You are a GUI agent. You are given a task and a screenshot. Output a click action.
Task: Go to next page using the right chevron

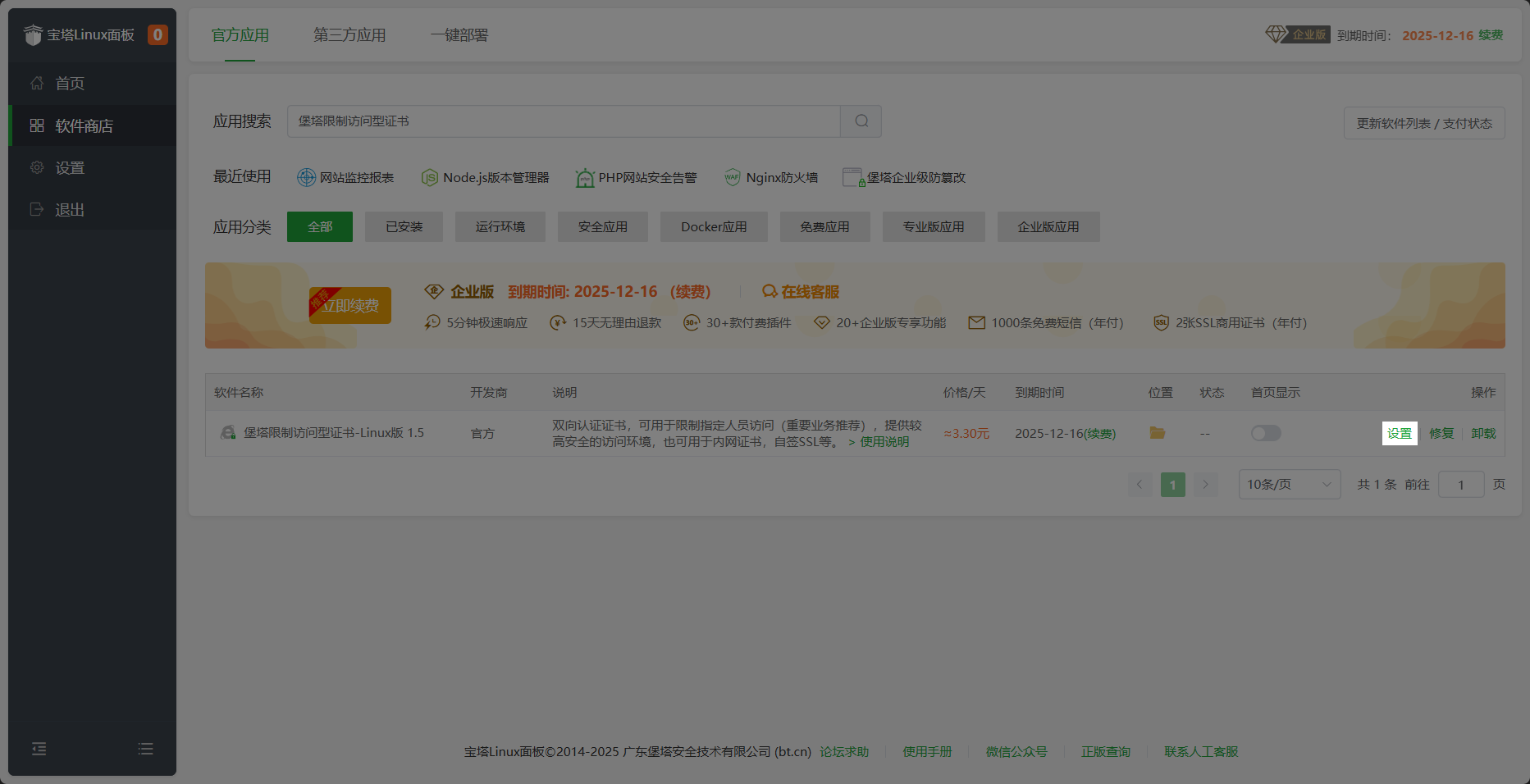tap(1205, 484)
